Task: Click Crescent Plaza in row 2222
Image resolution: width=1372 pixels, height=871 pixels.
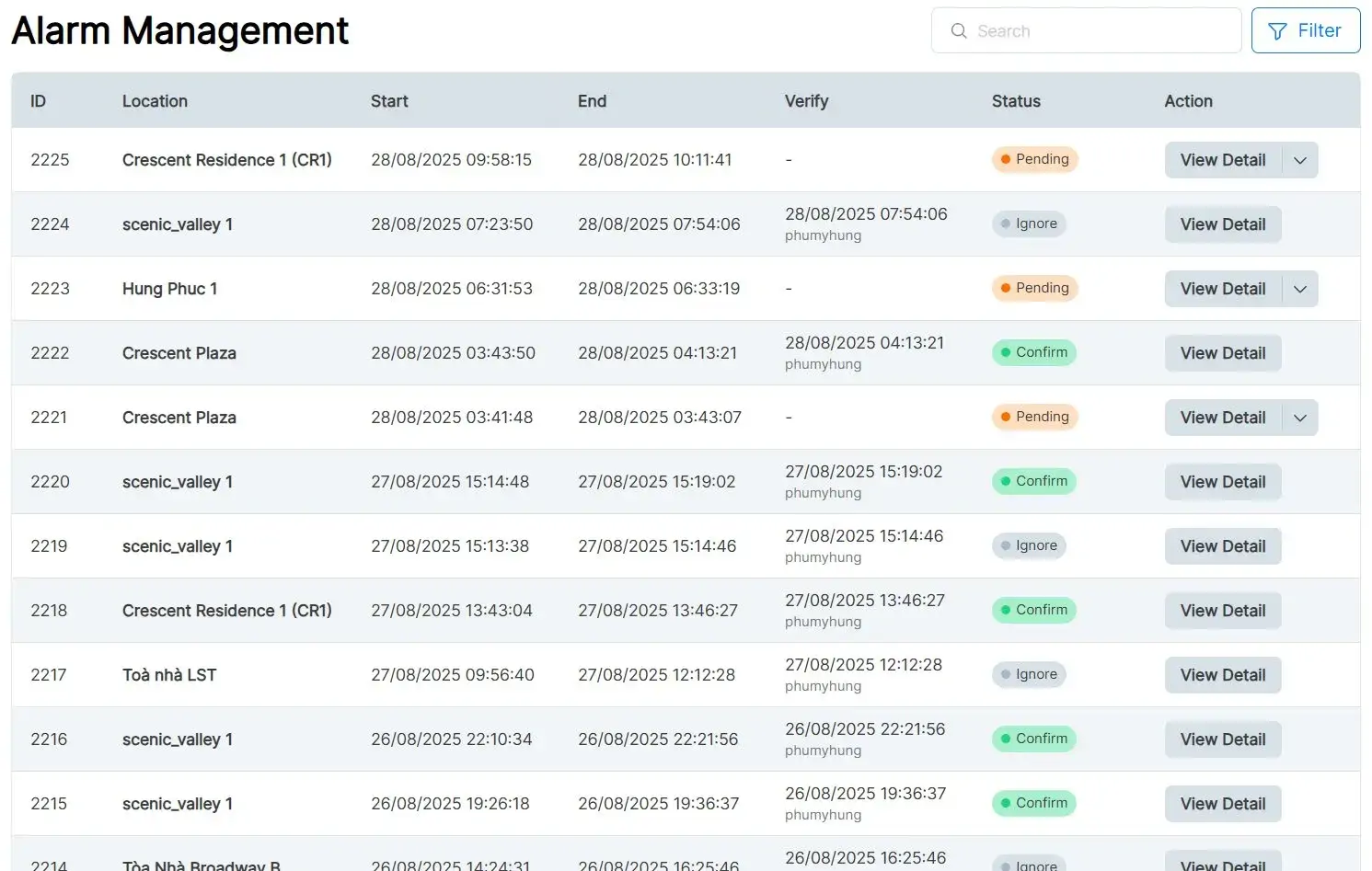Action: coord(179,353)
